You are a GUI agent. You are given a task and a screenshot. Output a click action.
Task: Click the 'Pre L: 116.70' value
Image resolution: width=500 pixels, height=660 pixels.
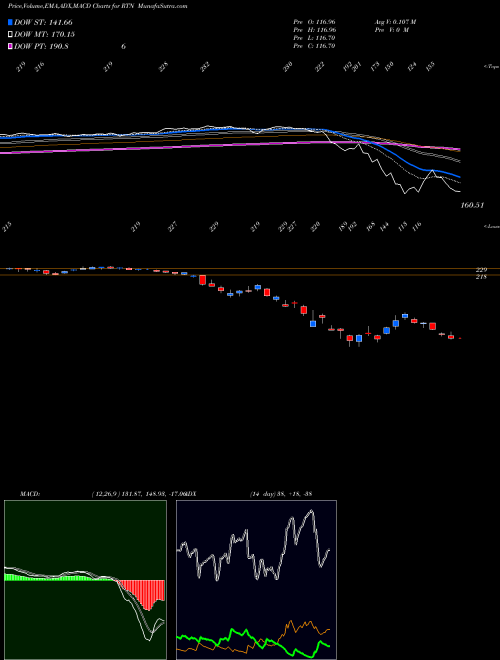314,38
